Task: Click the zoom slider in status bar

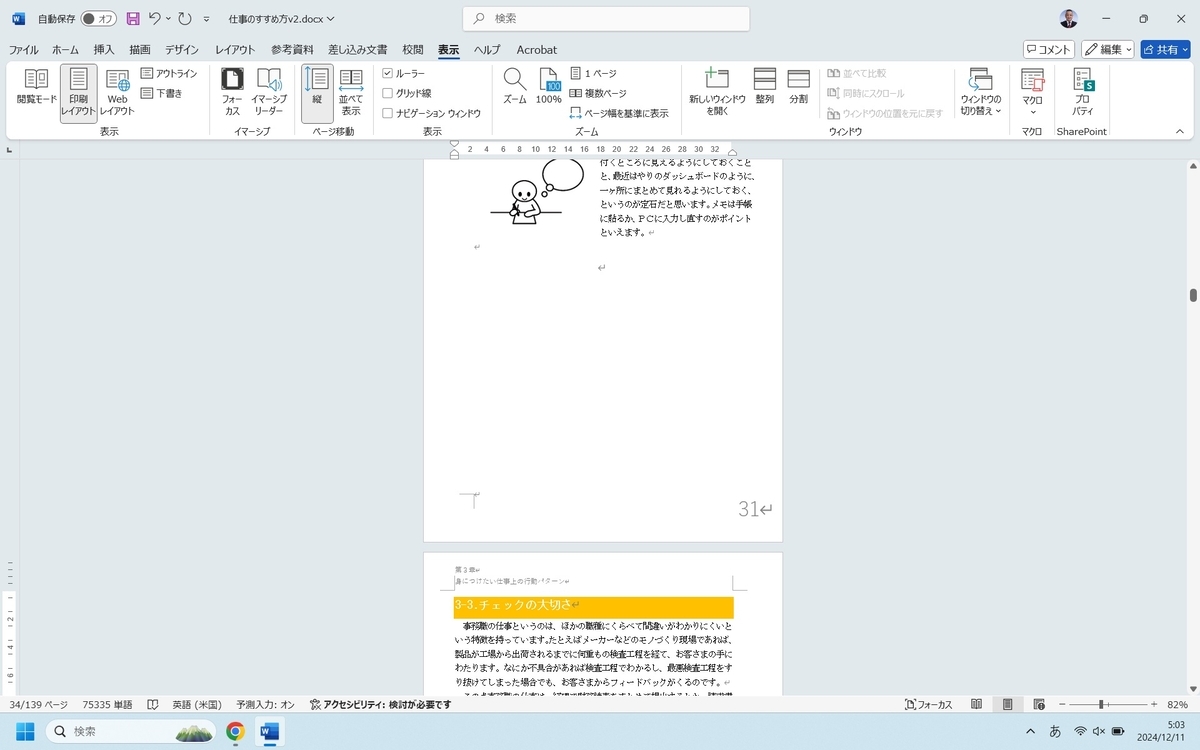Action: coord(1101,705)
